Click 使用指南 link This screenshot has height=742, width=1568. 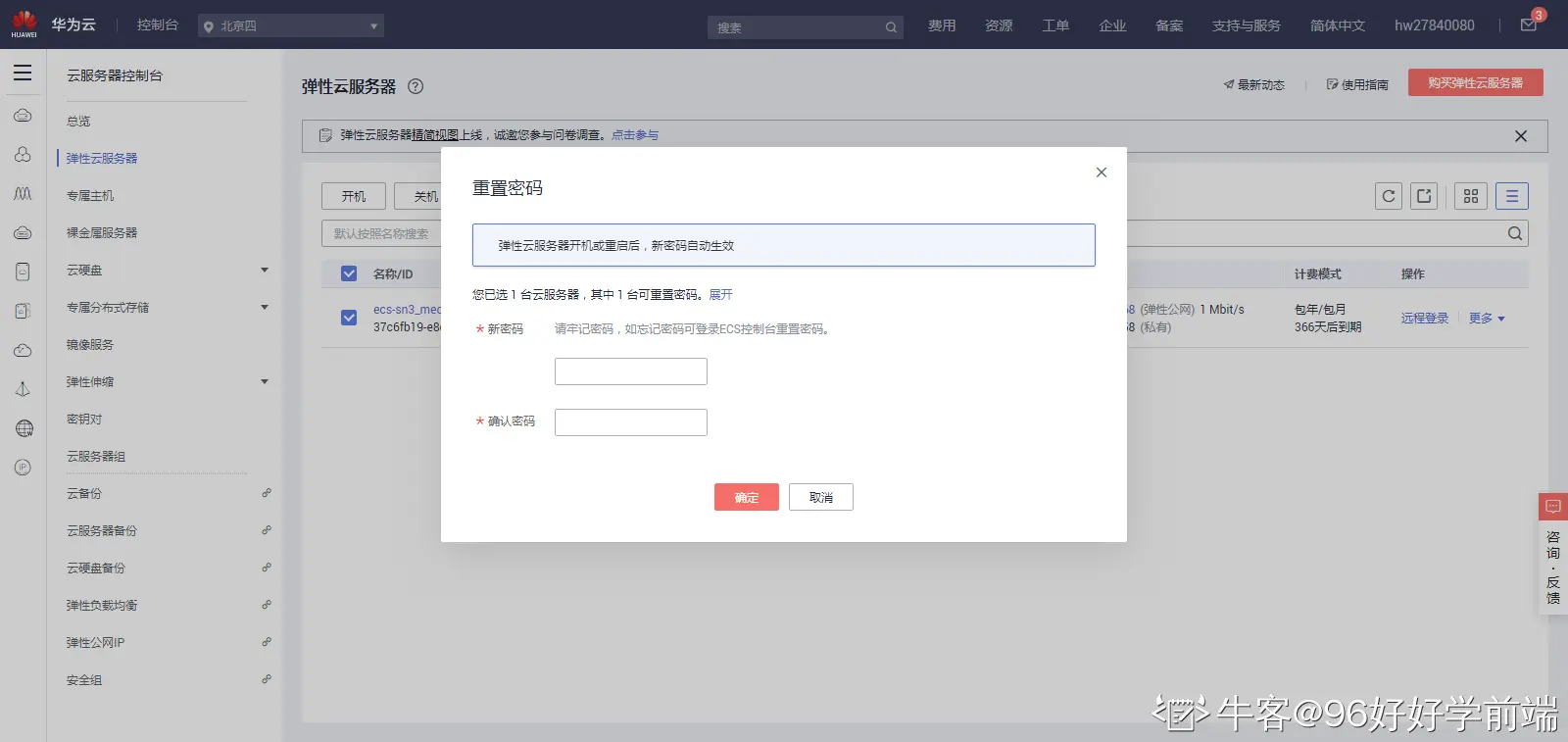1357,85
